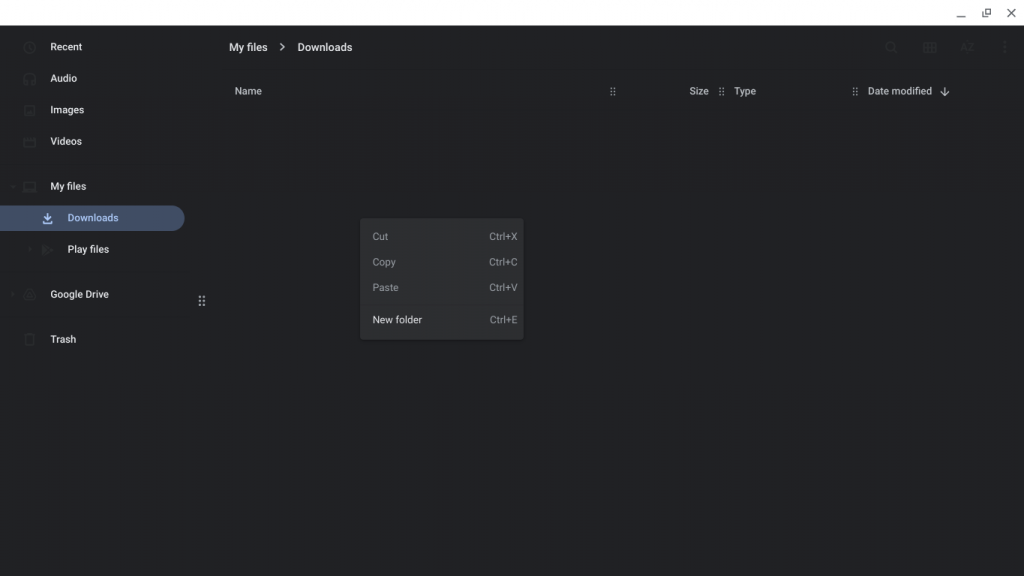Click the Audio headphones icon
This screenshot has width=1024, height=576.
[29, 79]
